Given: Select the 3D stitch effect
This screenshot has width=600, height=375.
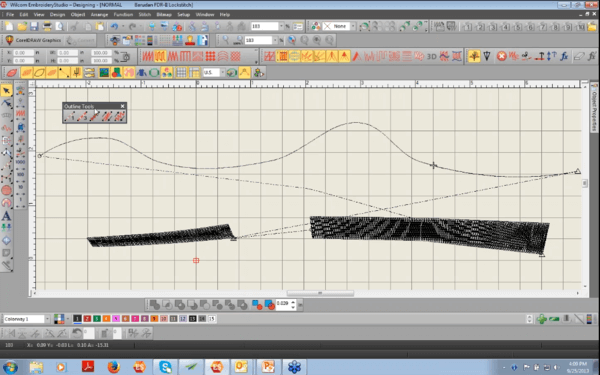Looking at the screenshot, I should (432, 57).
